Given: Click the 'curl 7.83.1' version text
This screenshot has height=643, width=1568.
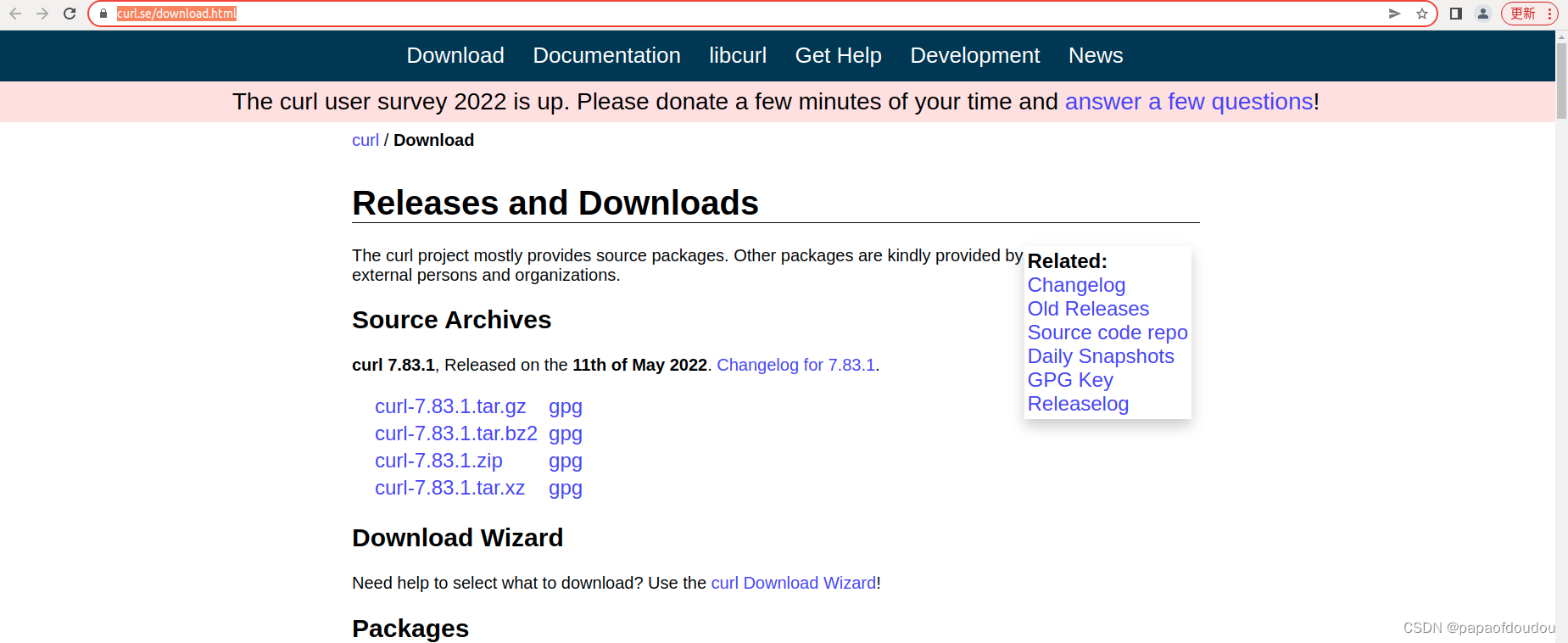Looking at the screenshot, I should click(x=393, y=365).
